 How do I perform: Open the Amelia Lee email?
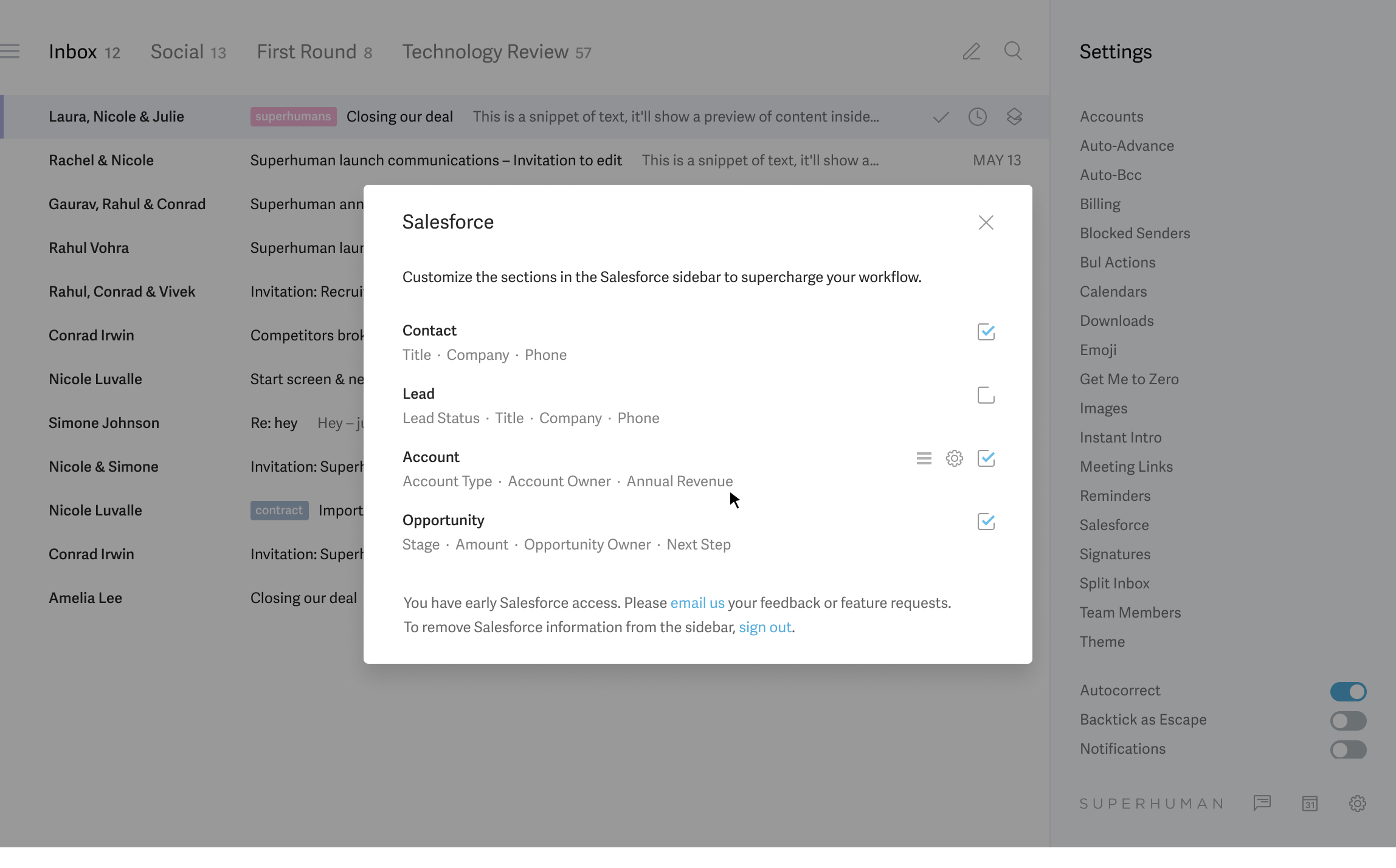click(x=182, y=598)
